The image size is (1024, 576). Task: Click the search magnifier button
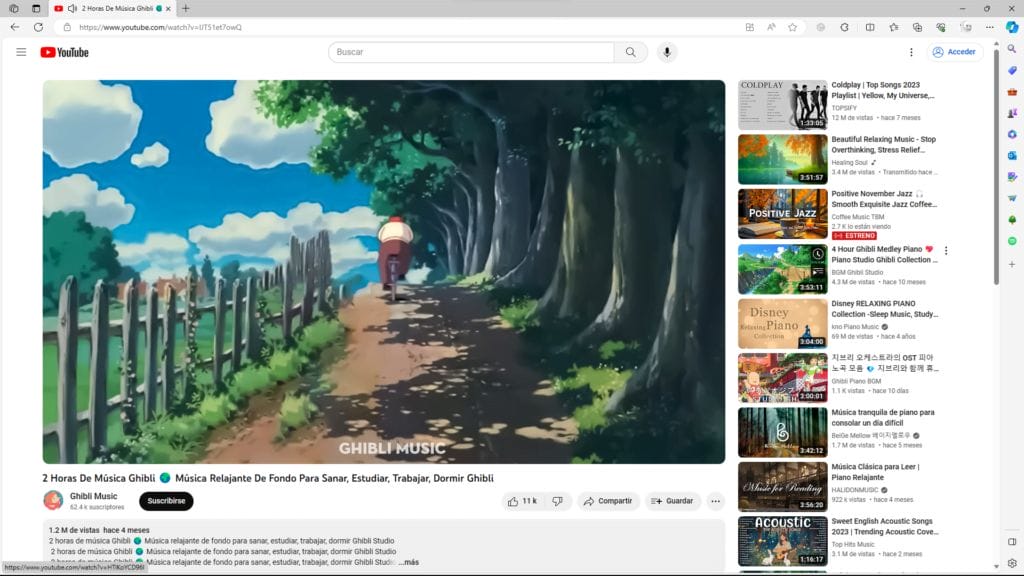coord(630,52)
